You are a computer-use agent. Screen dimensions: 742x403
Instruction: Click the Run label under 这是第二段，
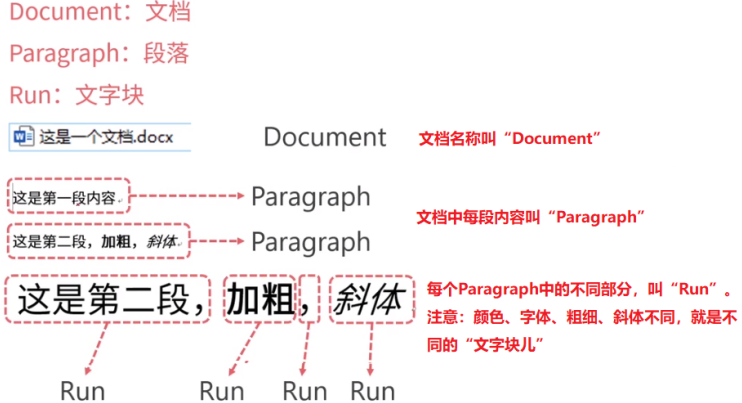tap(83, 391)
